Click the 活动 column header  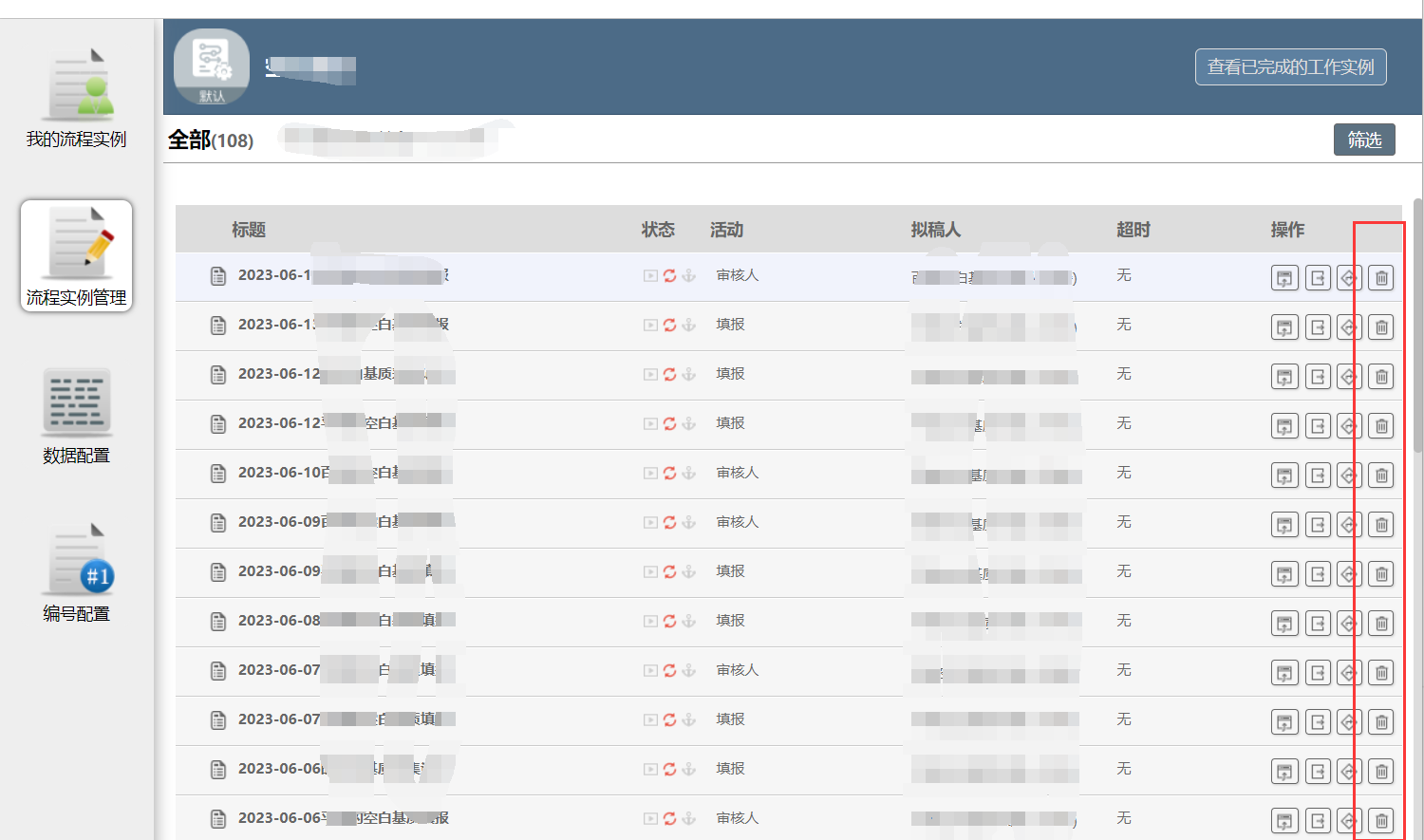tap(726, 230)
